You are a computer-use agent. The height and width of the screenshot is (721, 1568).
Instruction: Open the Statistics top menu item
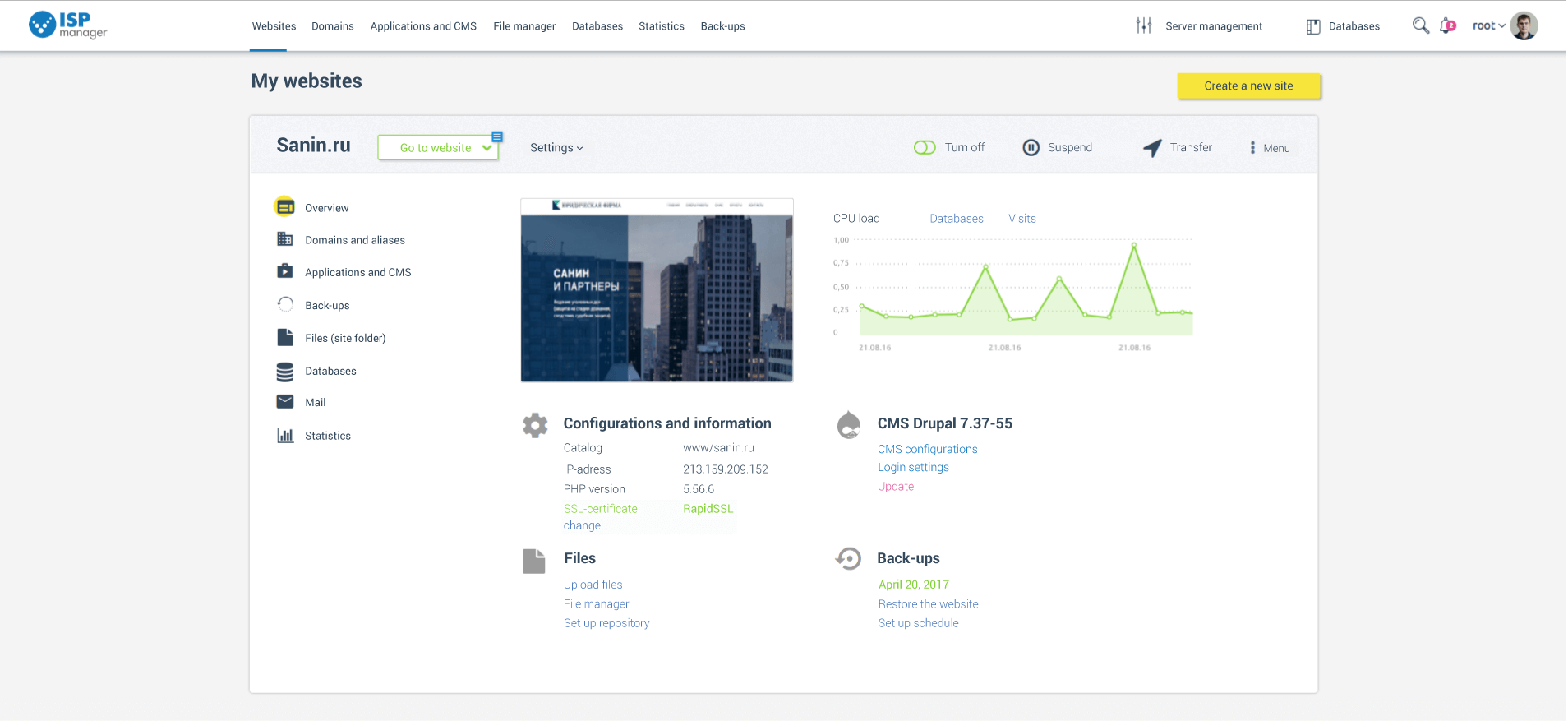pyautogui.click(x=662, y=26)
